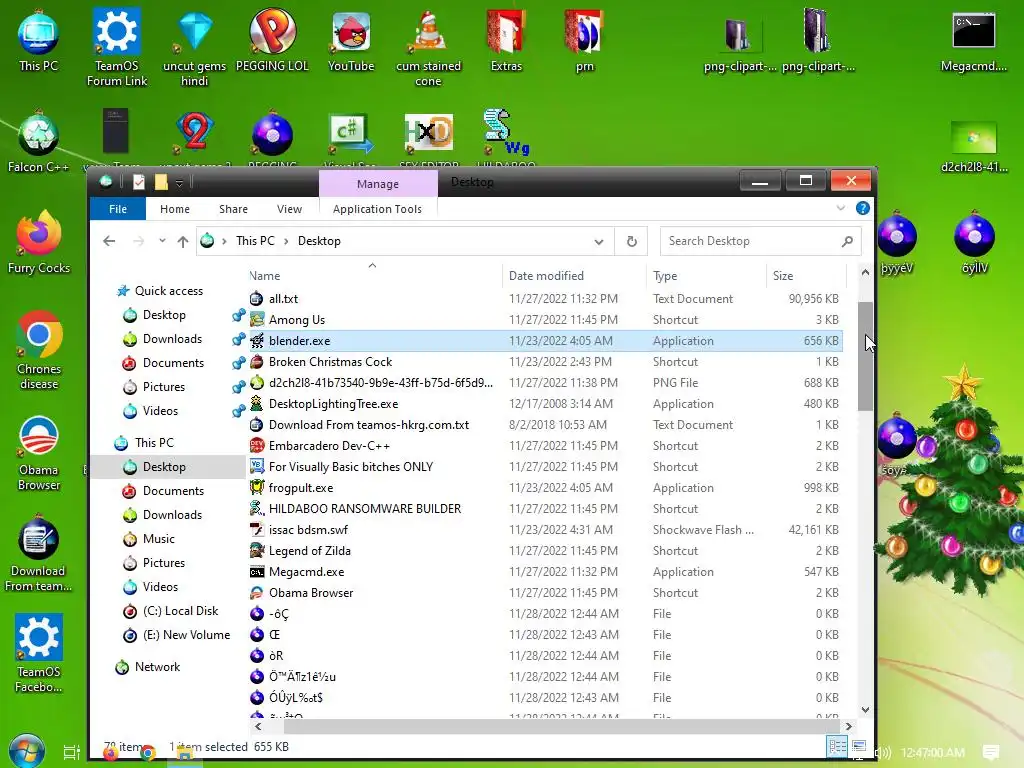Sort by the Type column header
This screenshot has height=768, width=1024.
(x=706, y=276)
